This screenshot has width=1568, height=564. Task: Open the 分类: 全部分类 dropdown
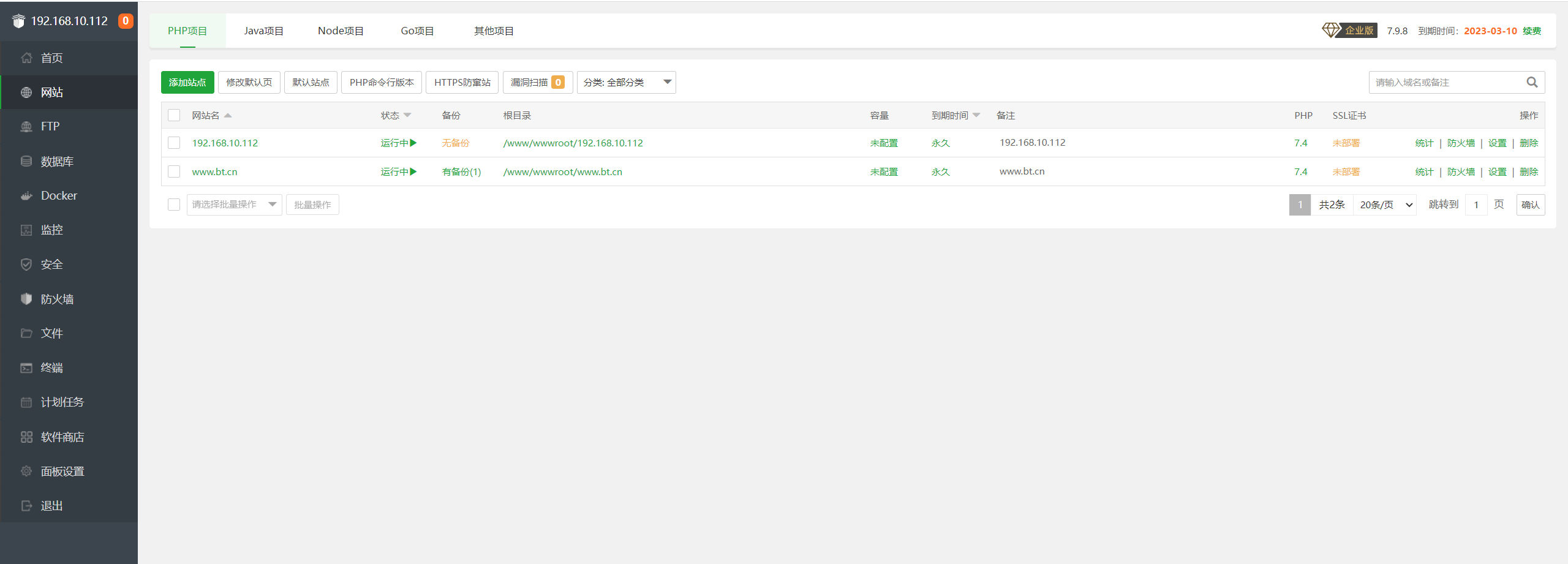[x=626, y=83]
